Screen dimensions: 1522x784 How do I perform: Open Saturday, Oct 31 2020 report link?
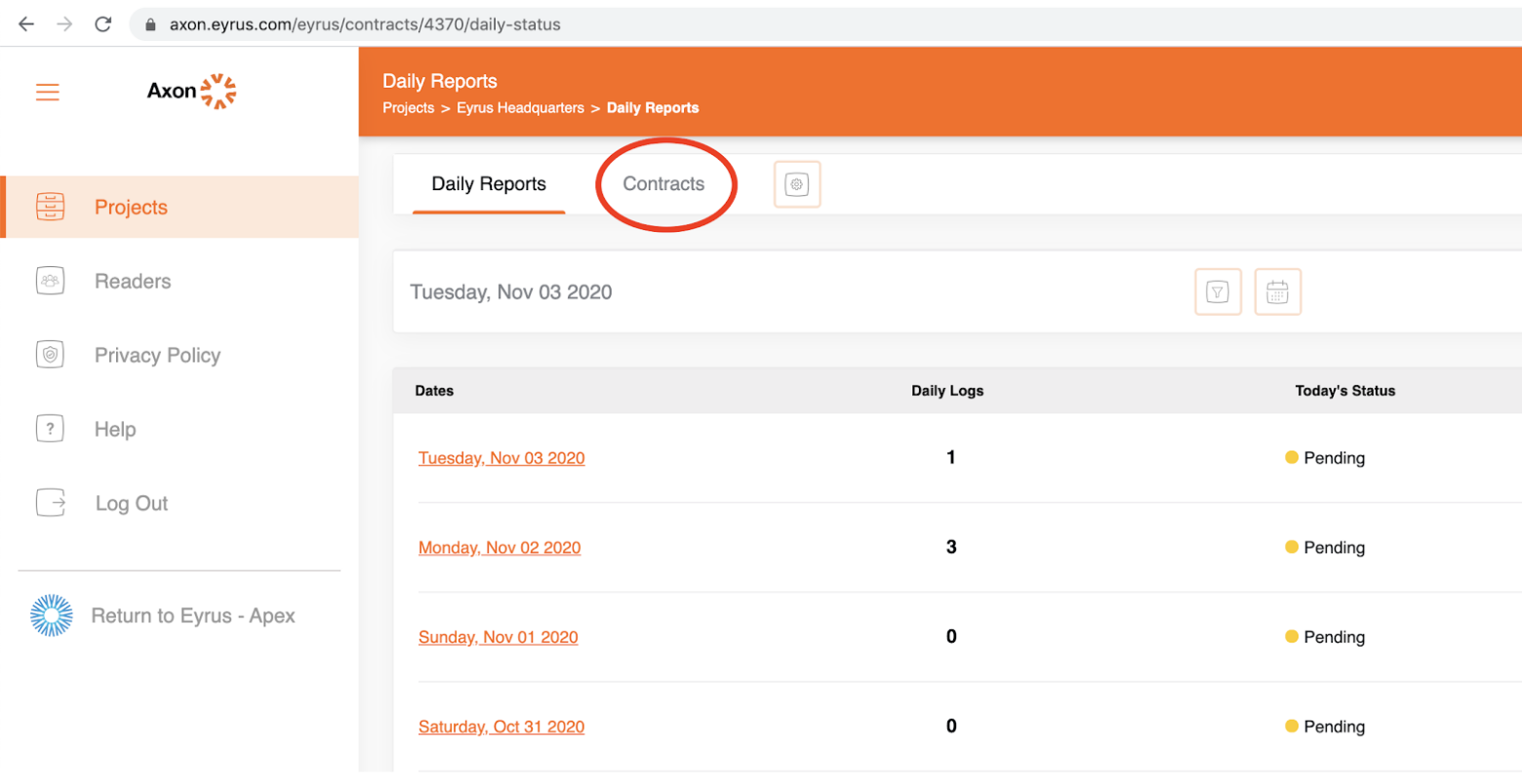501,727
